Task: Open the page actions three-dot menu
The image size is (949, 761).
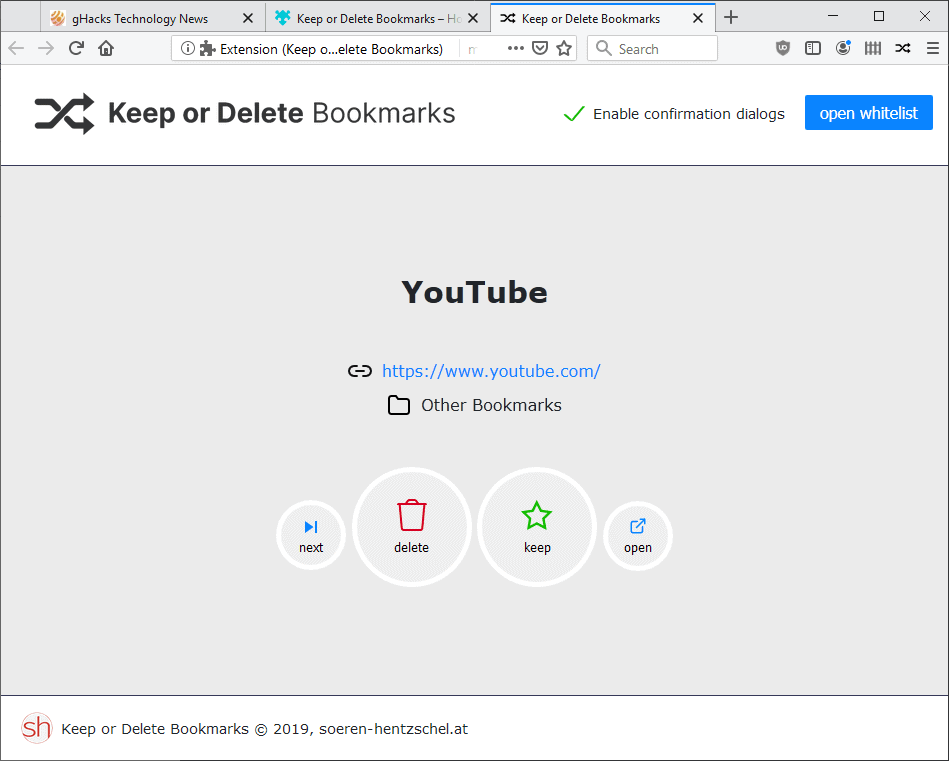Action: 516,48
